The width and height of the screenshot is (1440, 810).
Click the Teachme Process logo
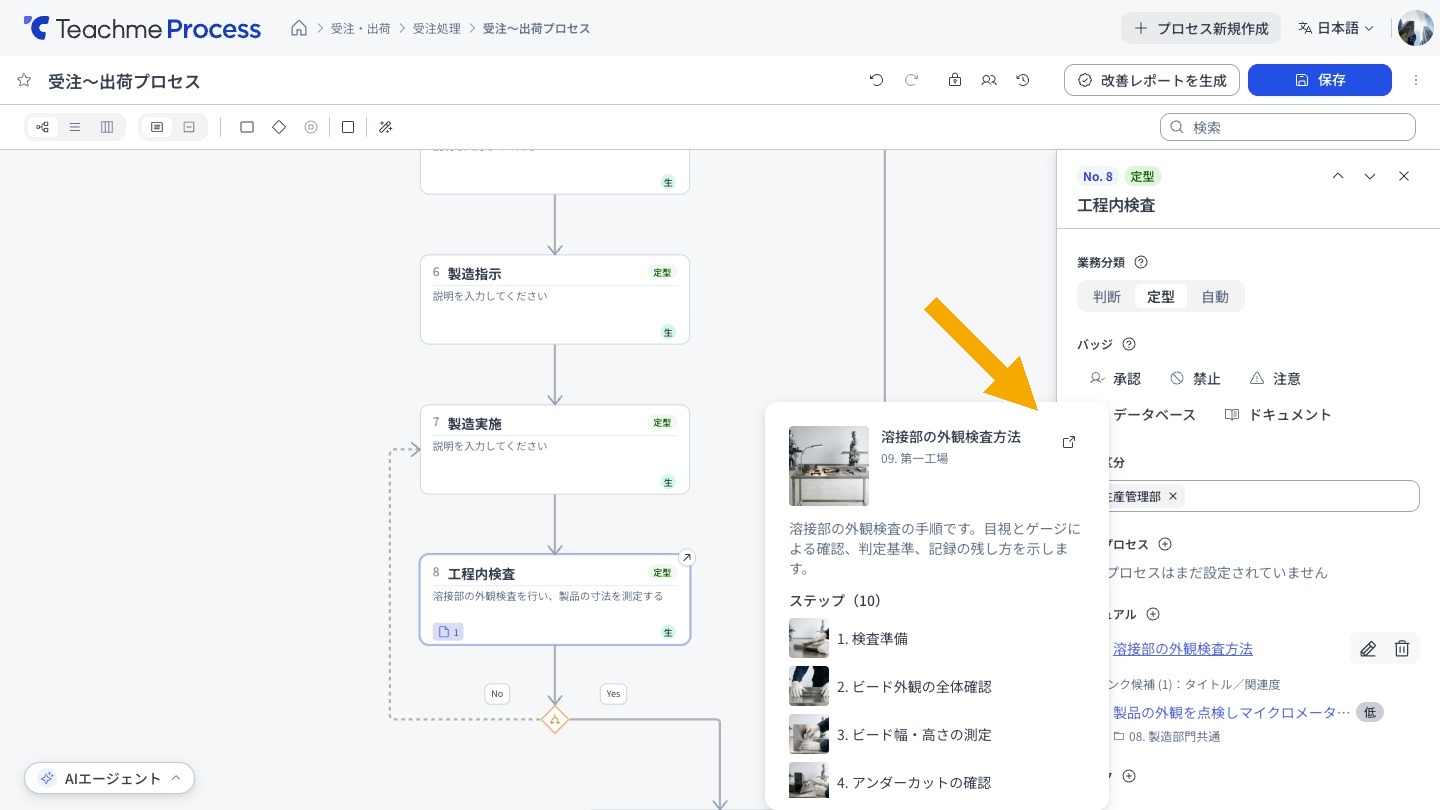[142, 28]
